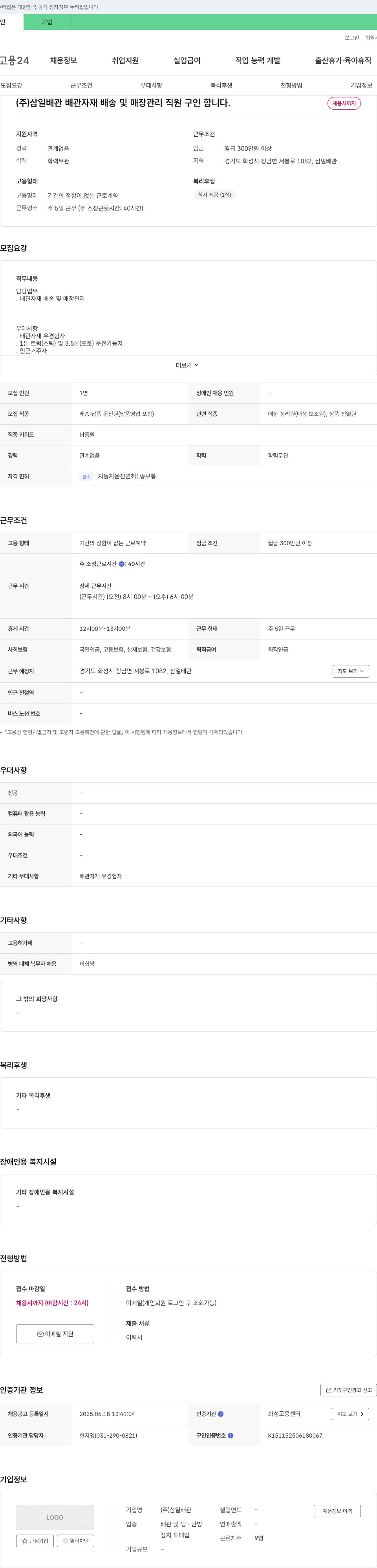Screen dimensions: 377x1568
Task: Click break time 12시00분~13시00분
Action: click(x=105, y=629)
